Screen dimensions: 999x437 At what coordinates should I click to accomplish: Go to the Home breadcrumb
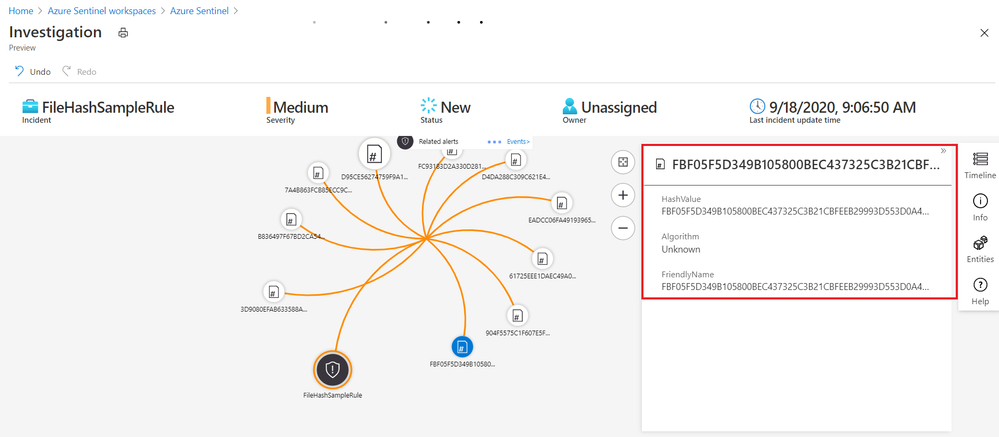click(20, 11)
